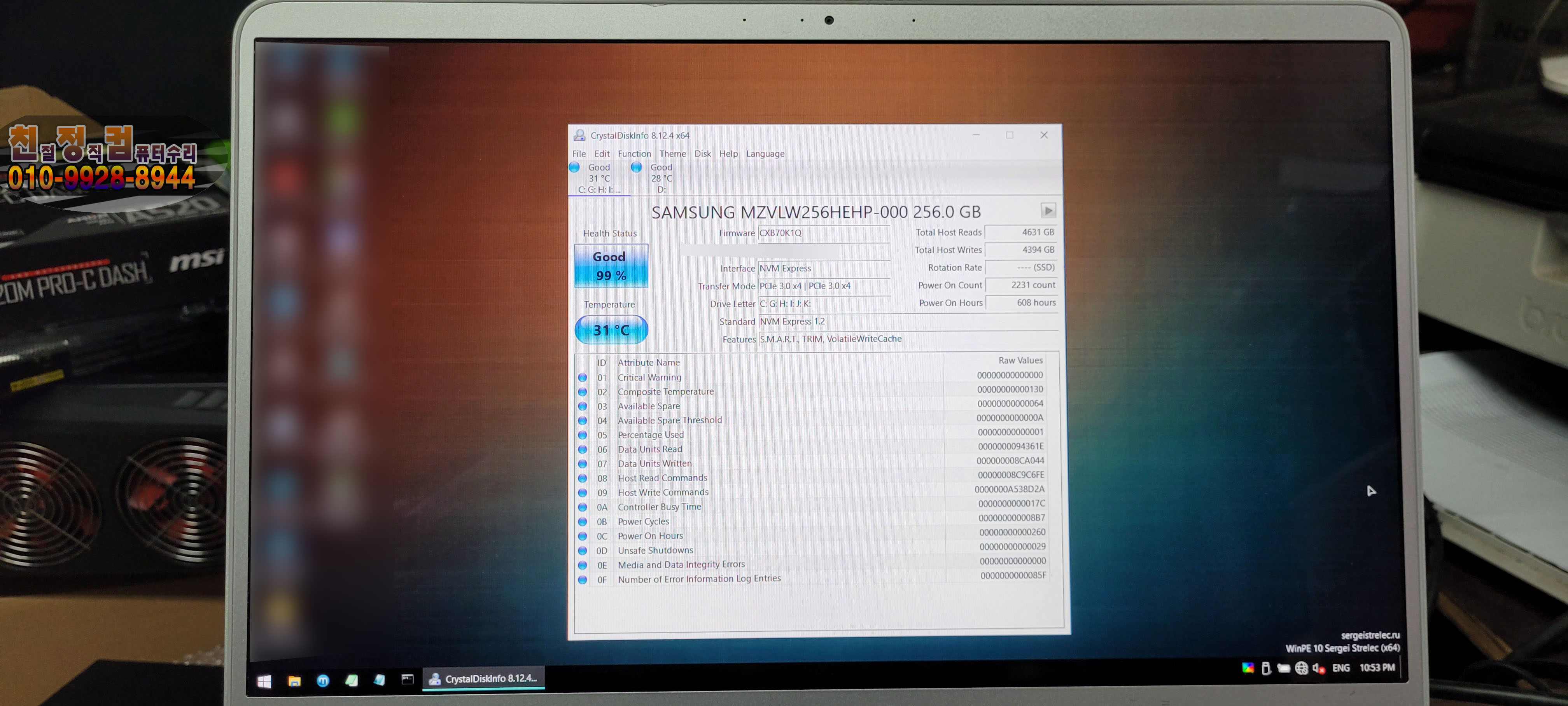The image size is (1568, 706).
Task: Click the network globe tray icon
Action: (x=1301, y=668)
